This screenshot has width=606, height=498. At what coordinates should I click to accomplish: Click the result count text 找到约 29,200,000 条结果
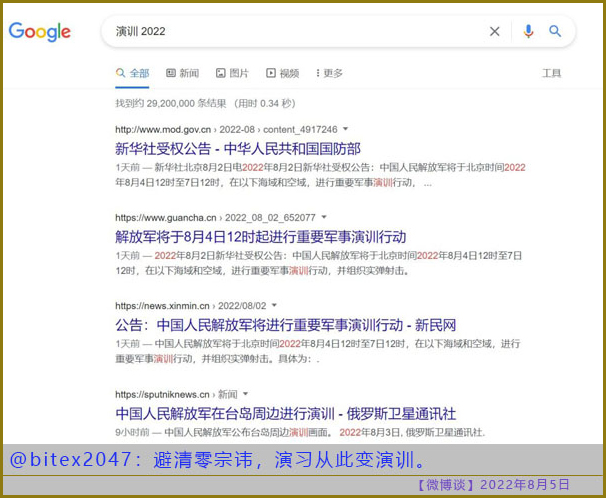tap(171, 104)
